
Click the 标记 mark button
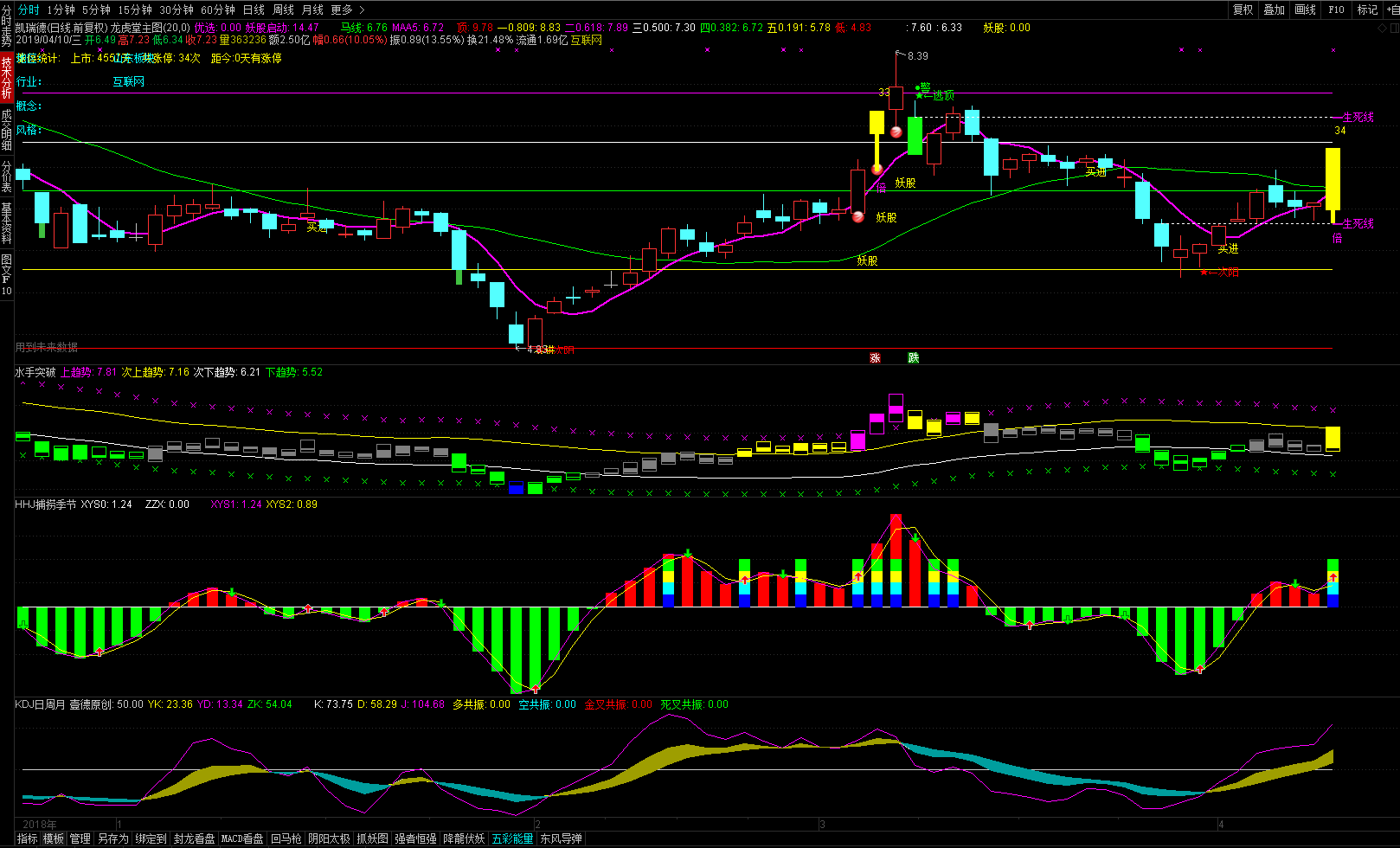[x=1367, y=10]
